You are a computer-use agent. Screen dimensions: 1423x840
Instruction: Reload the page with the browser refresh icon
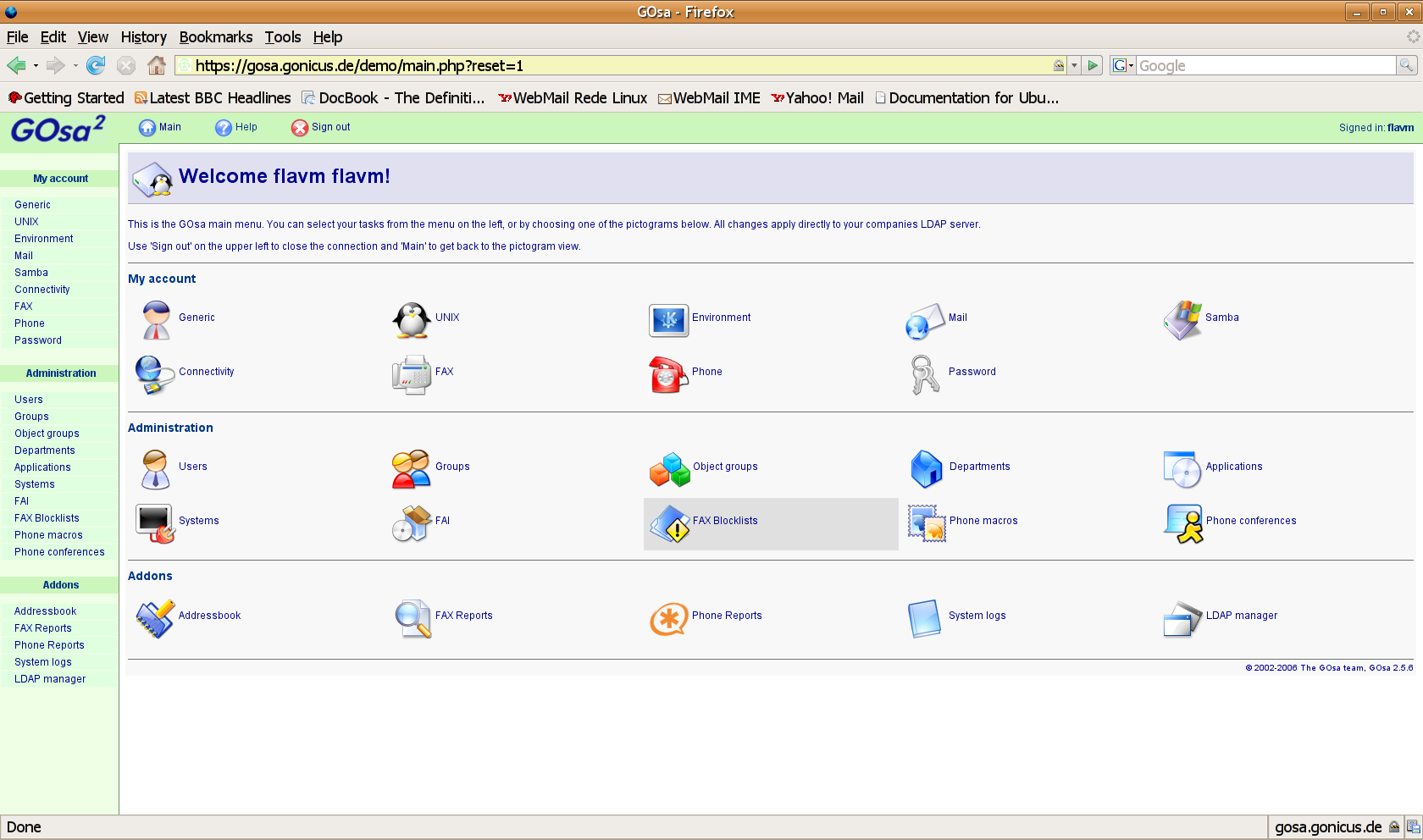(96, 65)
